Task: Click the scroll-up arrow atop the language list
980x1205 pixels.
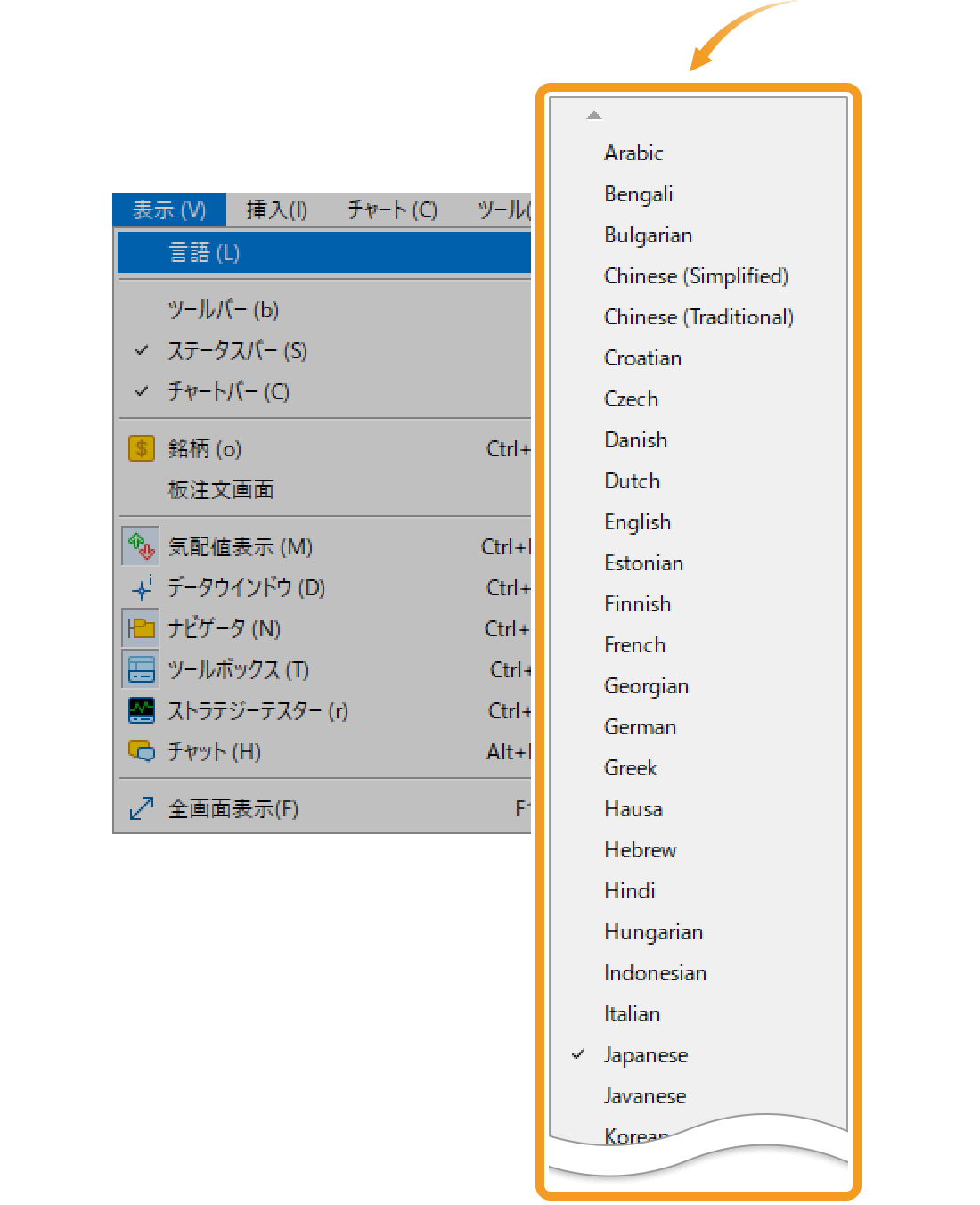Action: coord(593,114)
